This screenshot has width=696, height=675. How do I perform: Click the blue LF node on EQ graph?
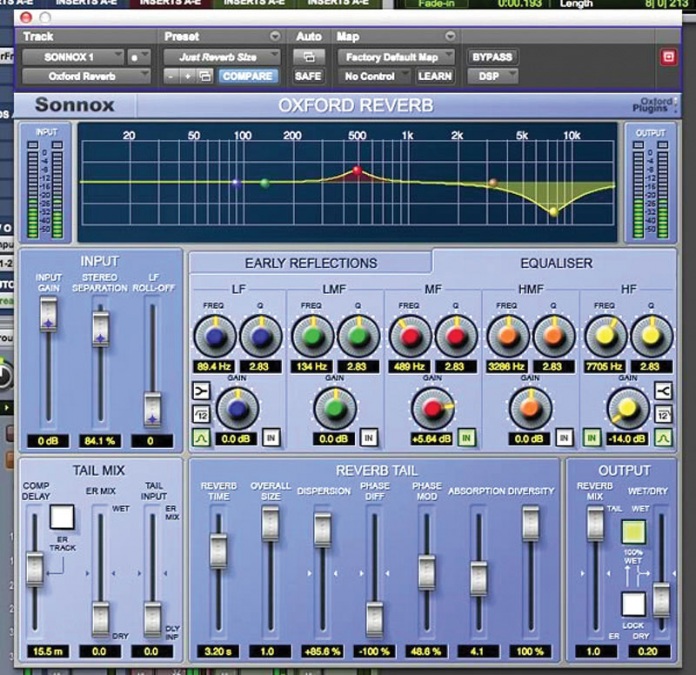[x=237, y=182]
